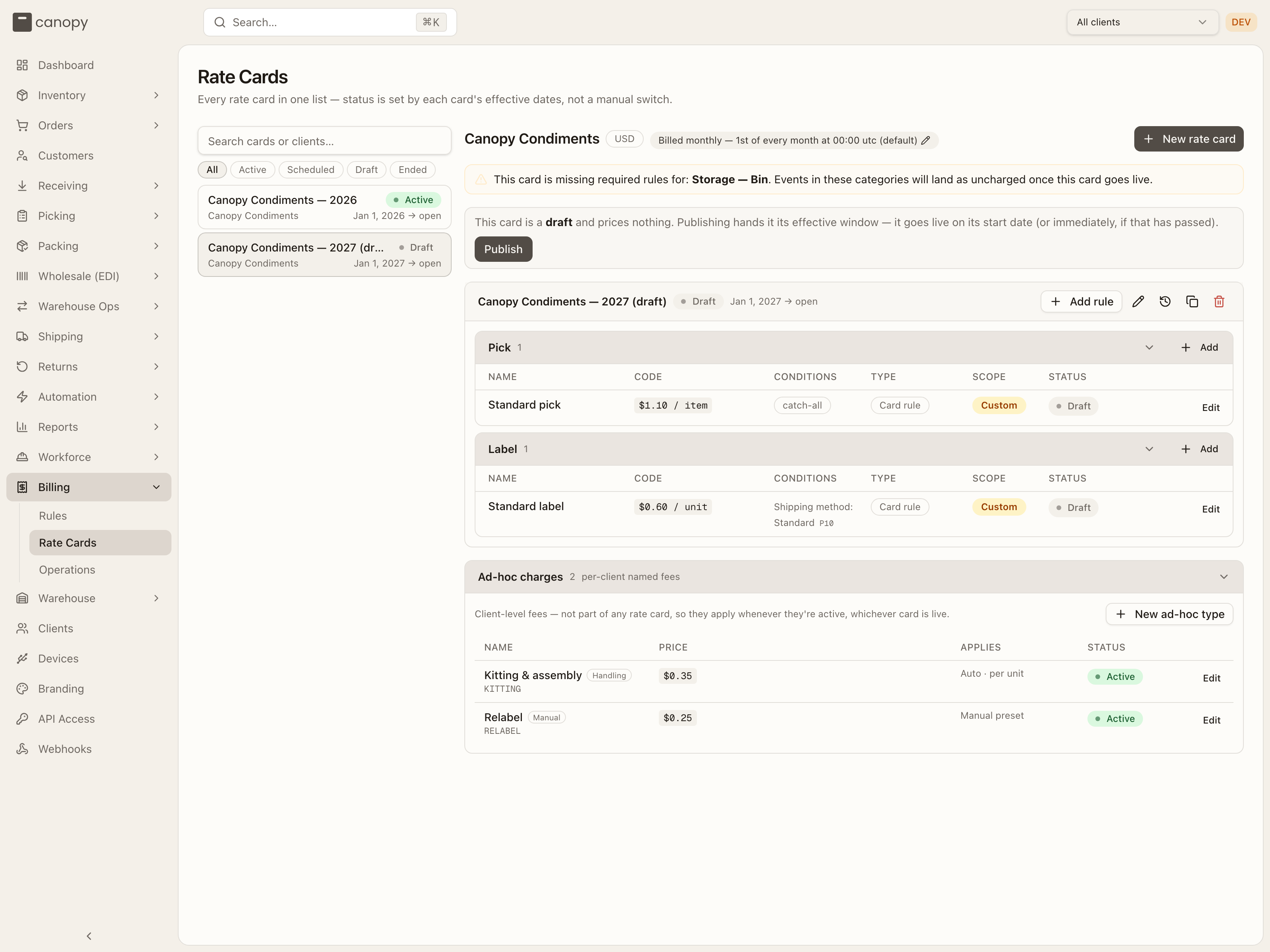1270x952 pixels.
Task: Open the Clients page
Action: point(89,628)
